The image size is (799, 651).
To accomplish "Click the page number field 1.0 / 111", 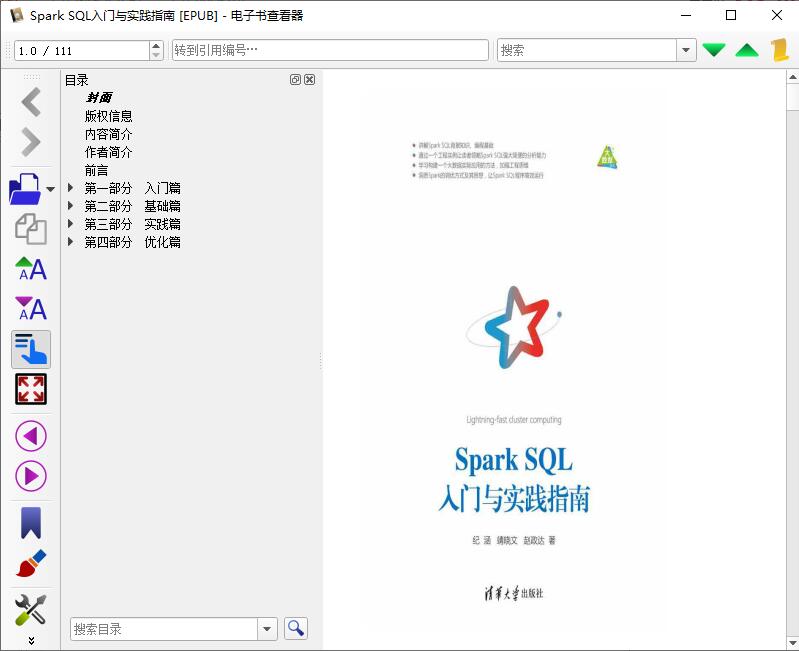I will 82,50.
